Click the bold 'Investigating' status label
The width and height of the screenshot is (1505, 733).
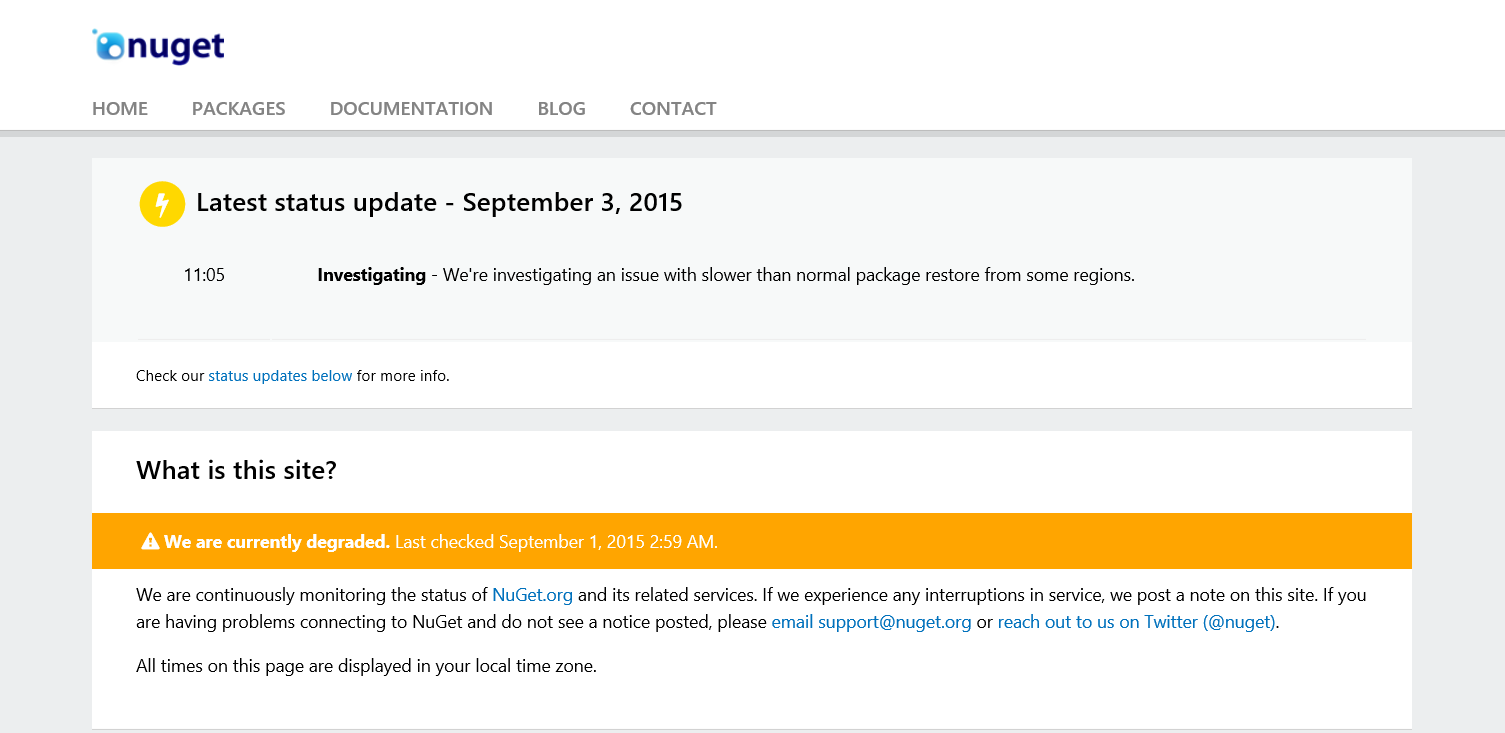pos(371,275)
